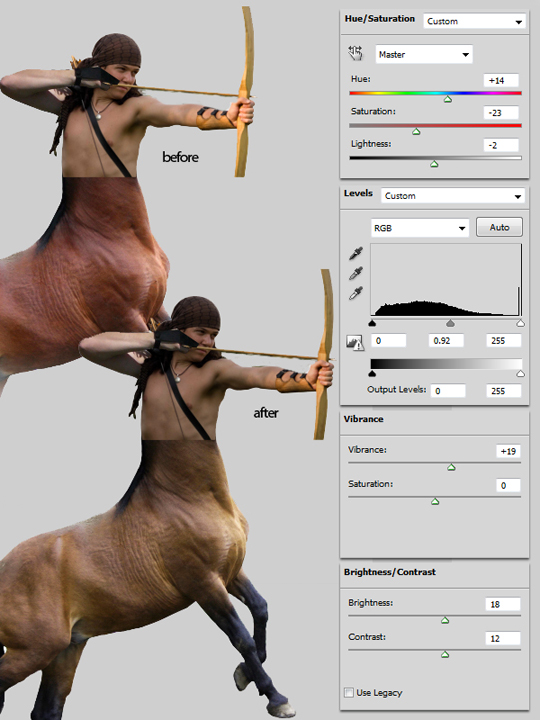
Task: Click the Vibrance panel Saturation slider handle
Action: [435, 501]
